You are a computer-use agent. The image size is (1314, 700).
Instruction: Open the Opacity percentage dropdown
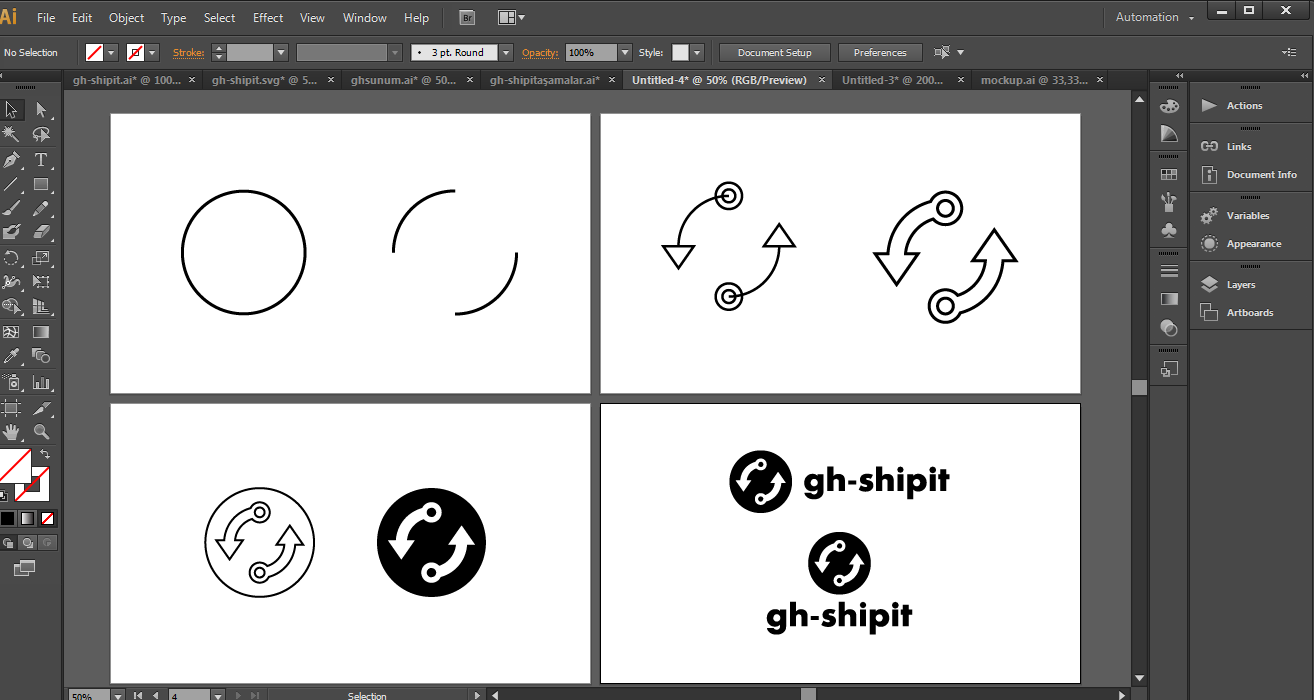(x=625, y=53)
